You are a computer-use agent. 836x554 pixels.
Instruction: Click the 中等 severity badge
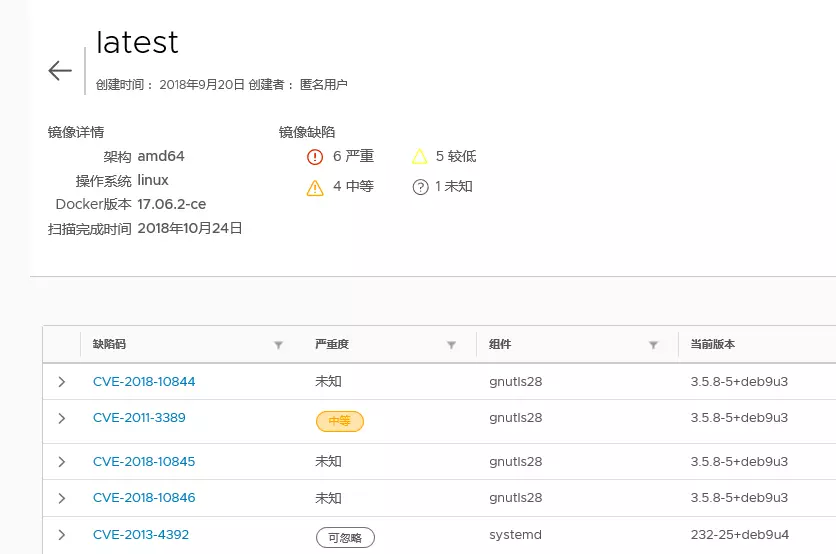(x=340, y=421)
